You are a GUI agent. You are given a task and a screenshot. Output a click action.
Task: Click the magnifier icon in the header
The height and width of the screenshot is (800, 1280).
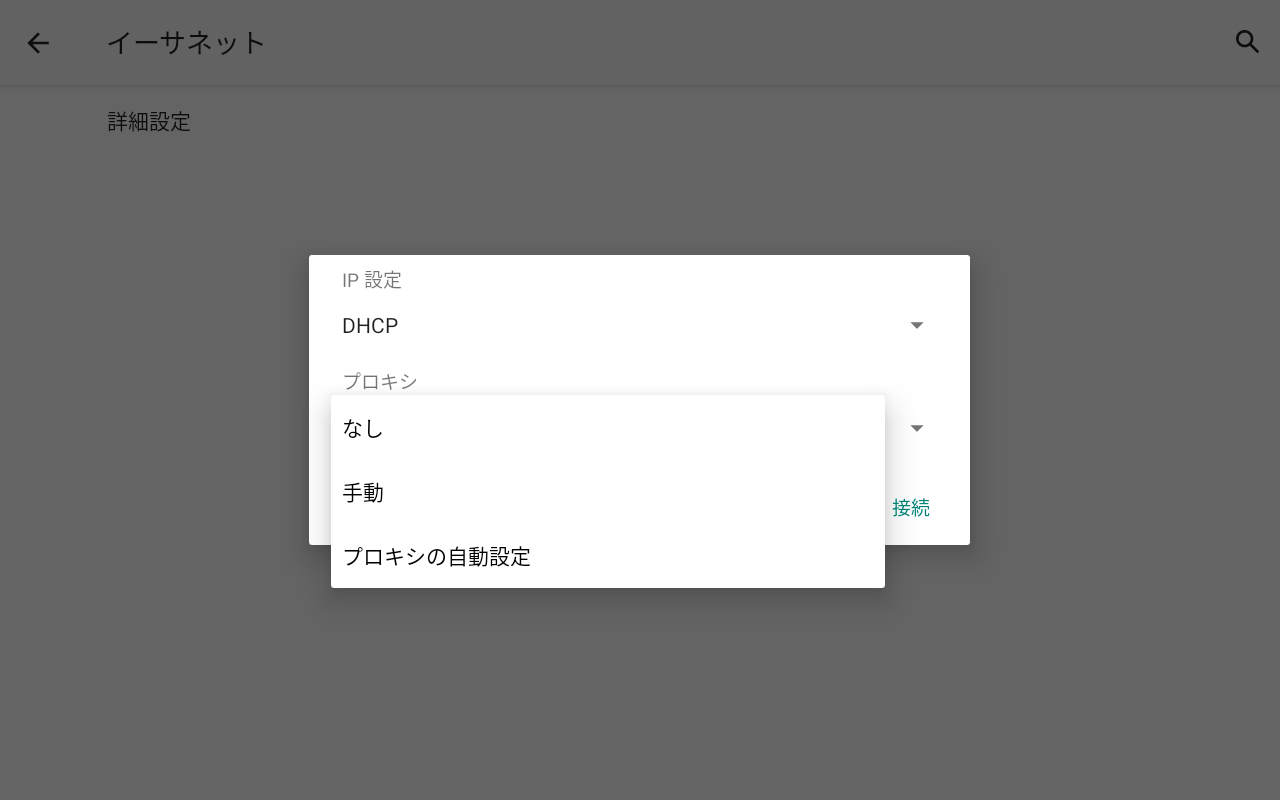click(1247, 42)
